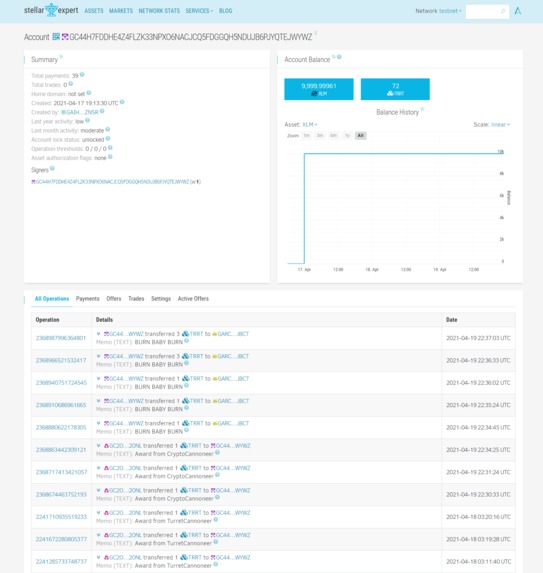The image size is (543, 573).
Task: Open operation 2241672280805377 link
Action: (61, 539)
